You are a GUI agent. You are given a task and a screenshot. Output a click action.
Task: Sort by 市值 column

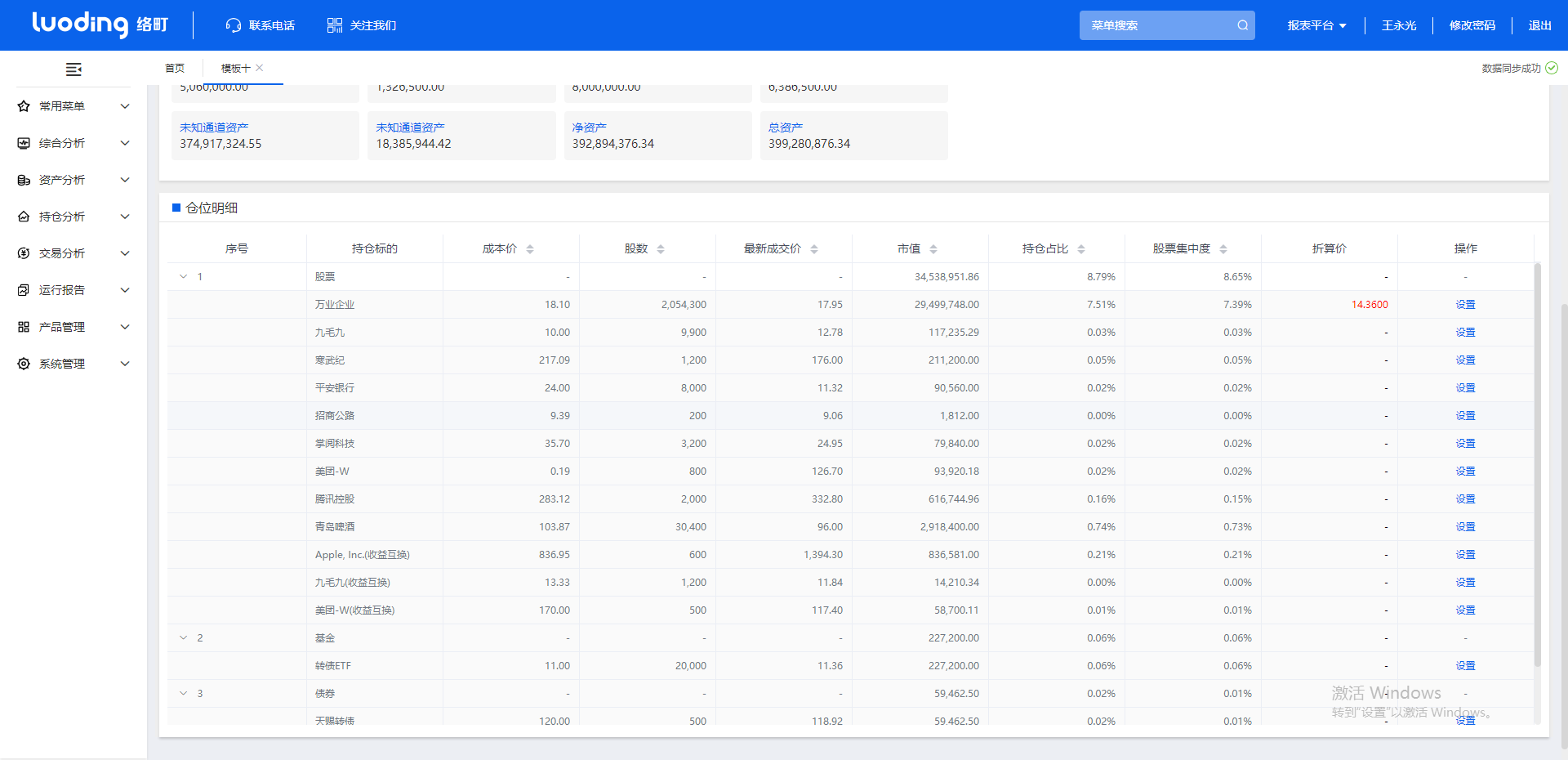(933, 249)
